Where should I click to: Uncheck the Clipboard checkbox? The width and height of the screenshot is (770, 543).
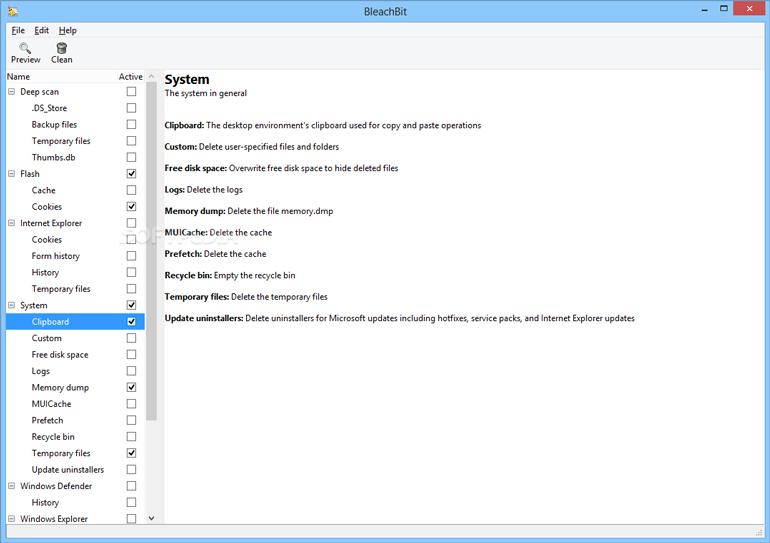[131, 322]
